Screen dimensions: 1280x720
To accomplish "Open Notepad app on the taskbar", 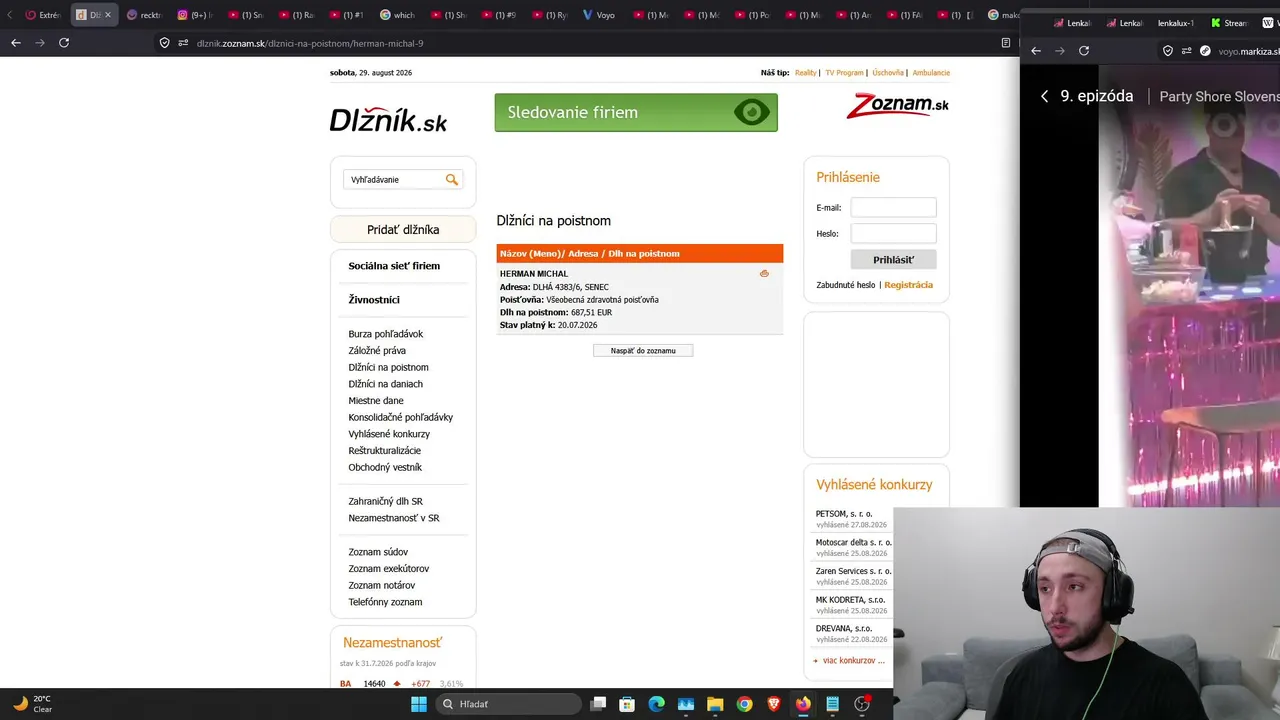I will point(832,704).
